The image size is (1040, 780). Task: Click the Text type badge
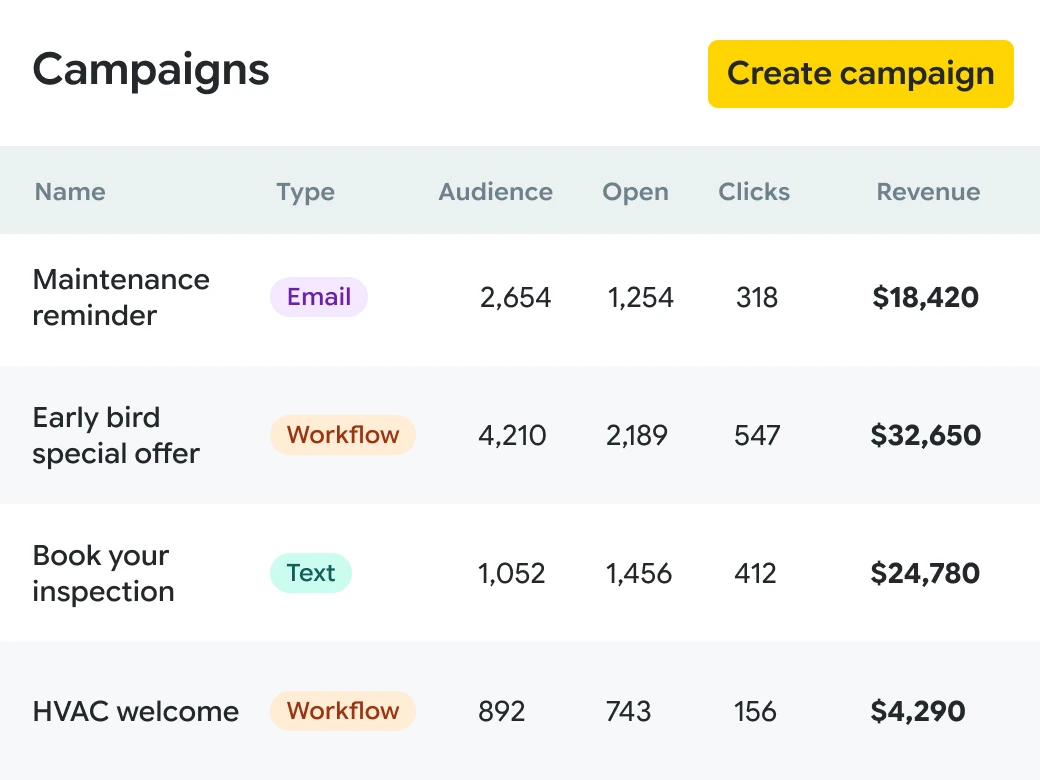click(310, 572)
